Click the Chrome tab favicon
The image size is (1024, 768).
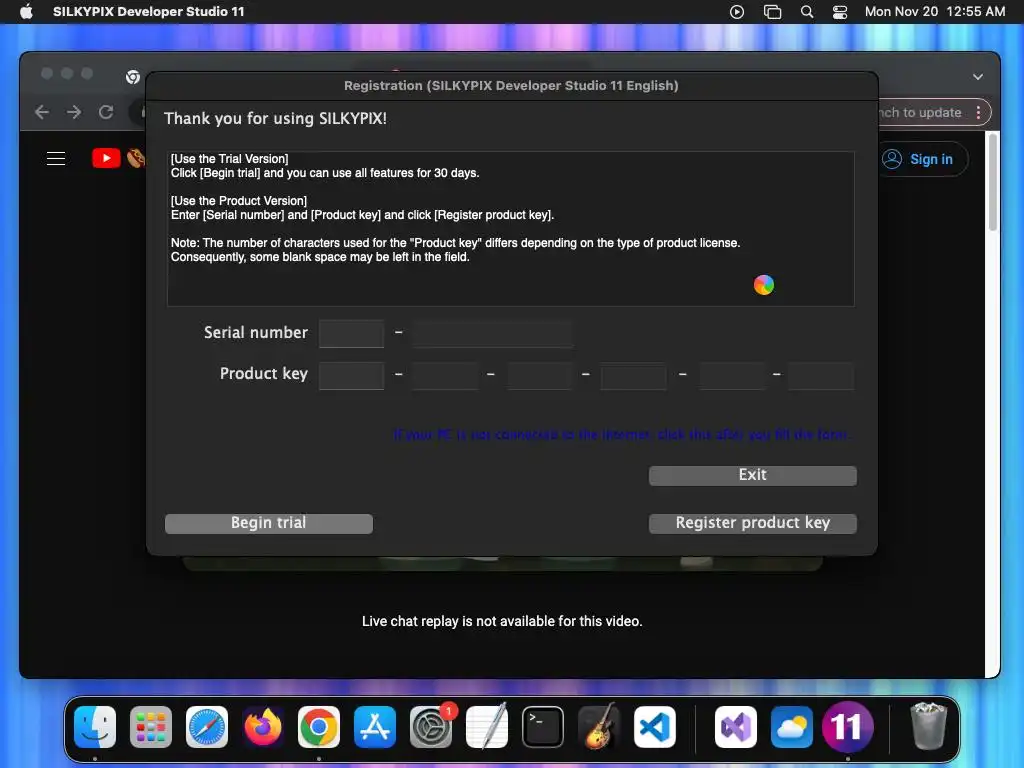(x=133, y=77)
